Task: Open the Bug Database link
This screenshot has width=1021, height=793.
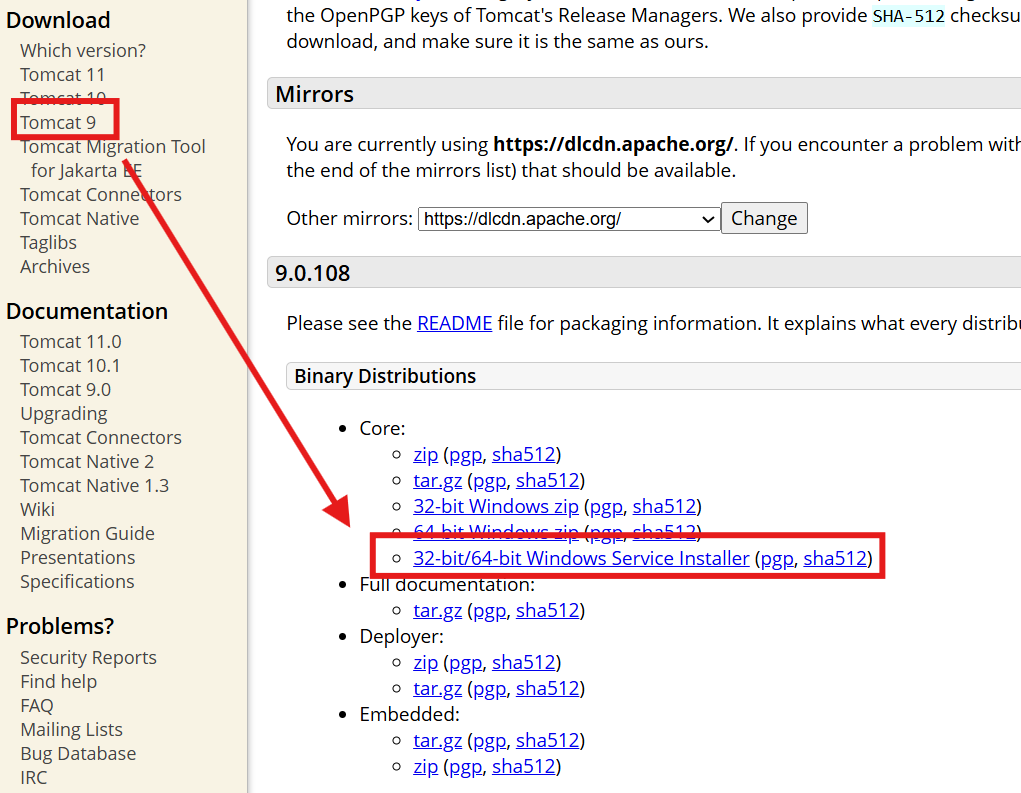Action: coord(78,754)
